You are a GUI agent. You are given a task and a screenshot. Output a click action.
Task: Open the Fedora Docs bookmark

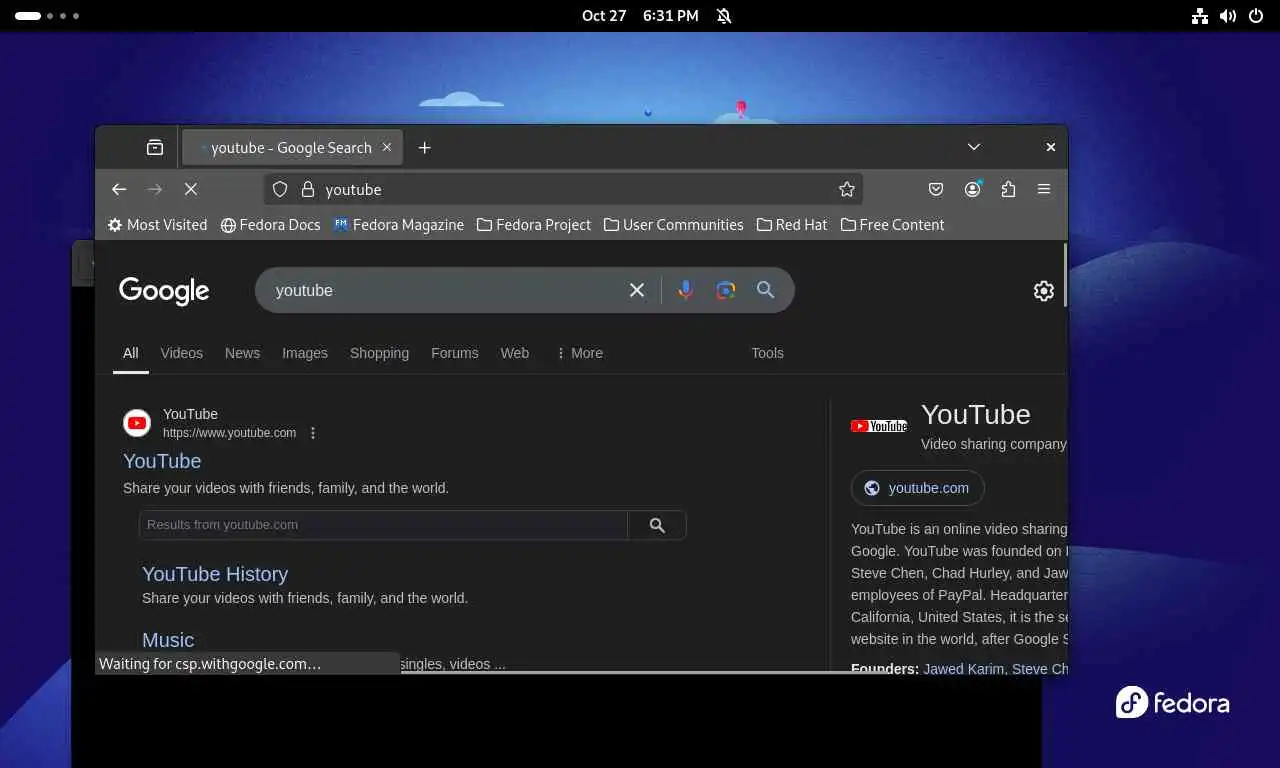[x=270, y=225]
